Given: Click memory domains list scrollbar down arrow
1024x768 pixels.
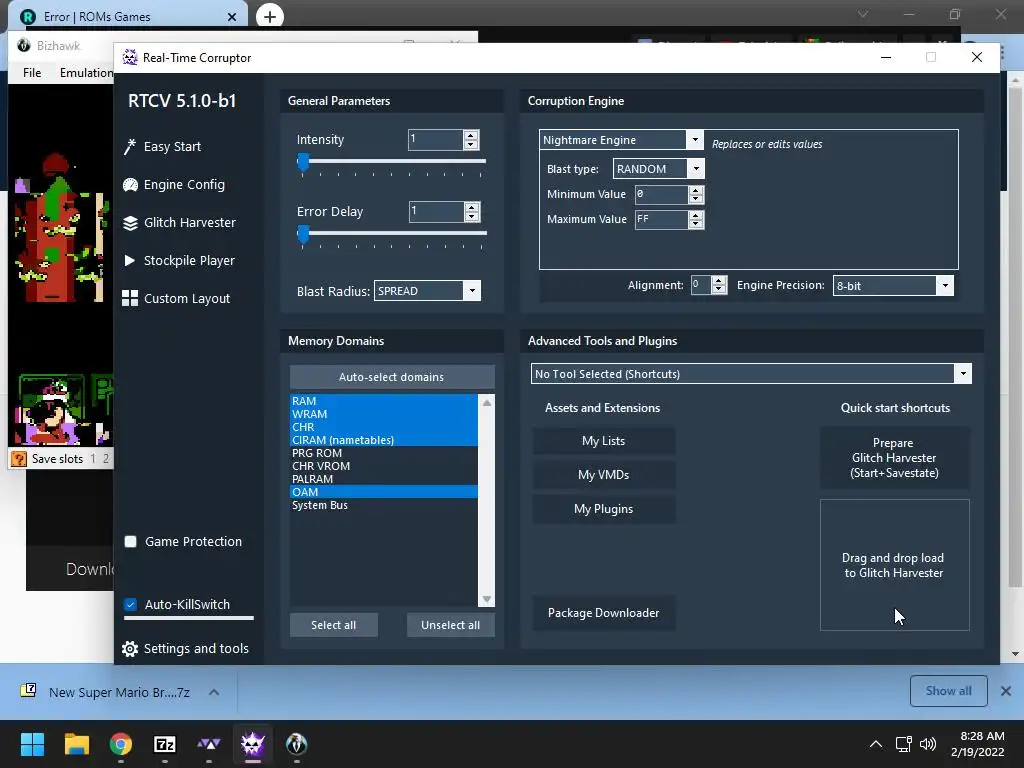Looking at the screenshot, I should click(x=487, y=599).
